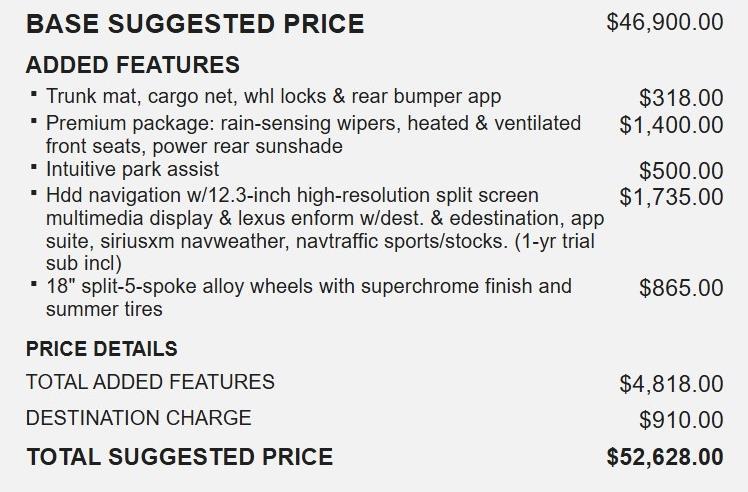The width and height of the screenshot is (748, 492).
Task: Click the $4,818.00 added features total
Action: 670,384
